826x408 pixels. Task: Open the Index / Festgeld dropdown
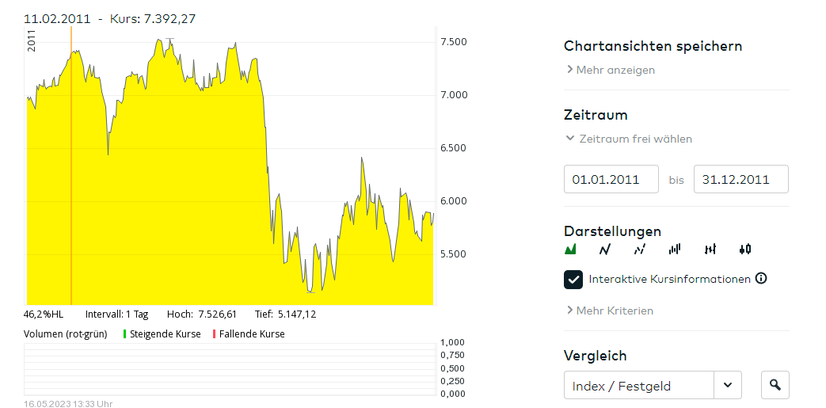tap(728, 385)
